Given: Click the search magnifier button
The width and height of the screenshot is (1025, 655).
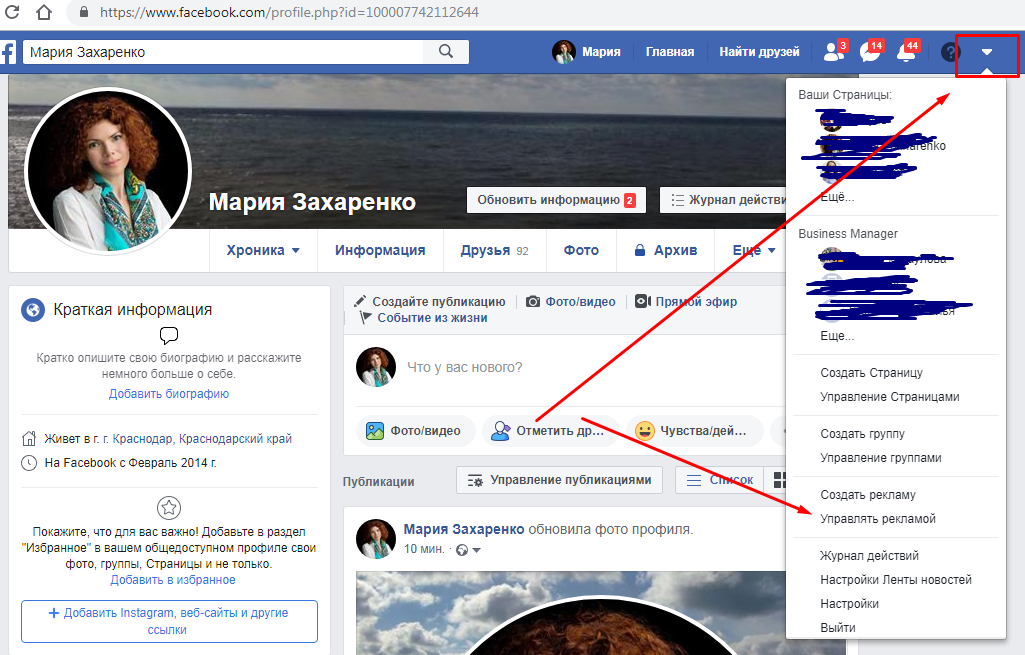Looking at the screenshot, I should click(x=446, y=52).
